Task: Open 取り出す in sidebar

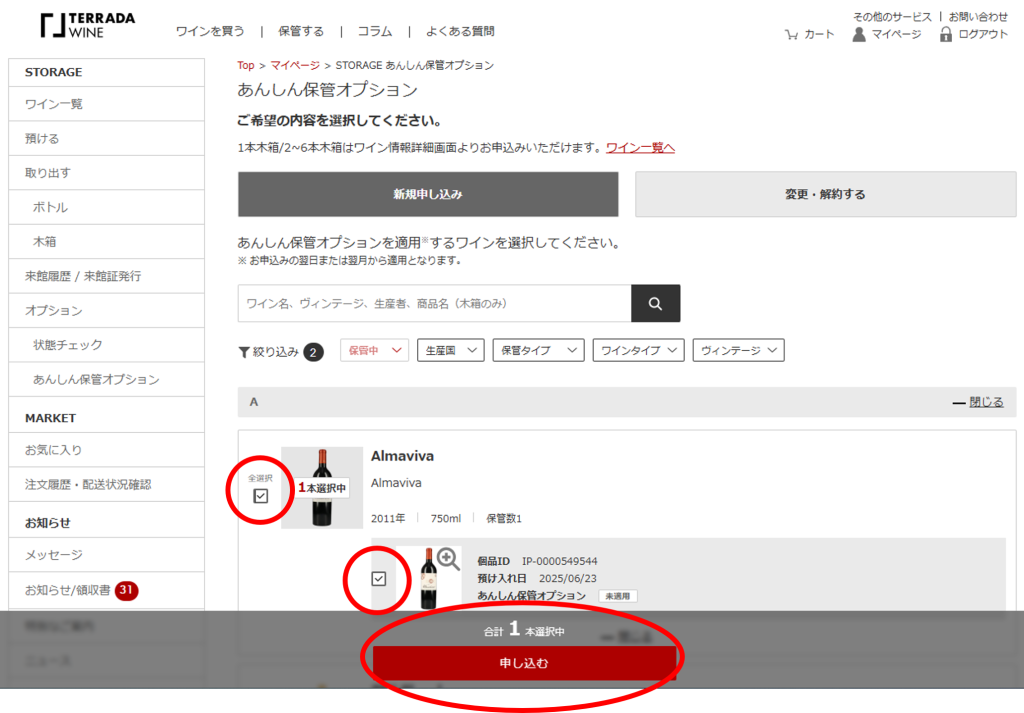Action: pos(106,173)
